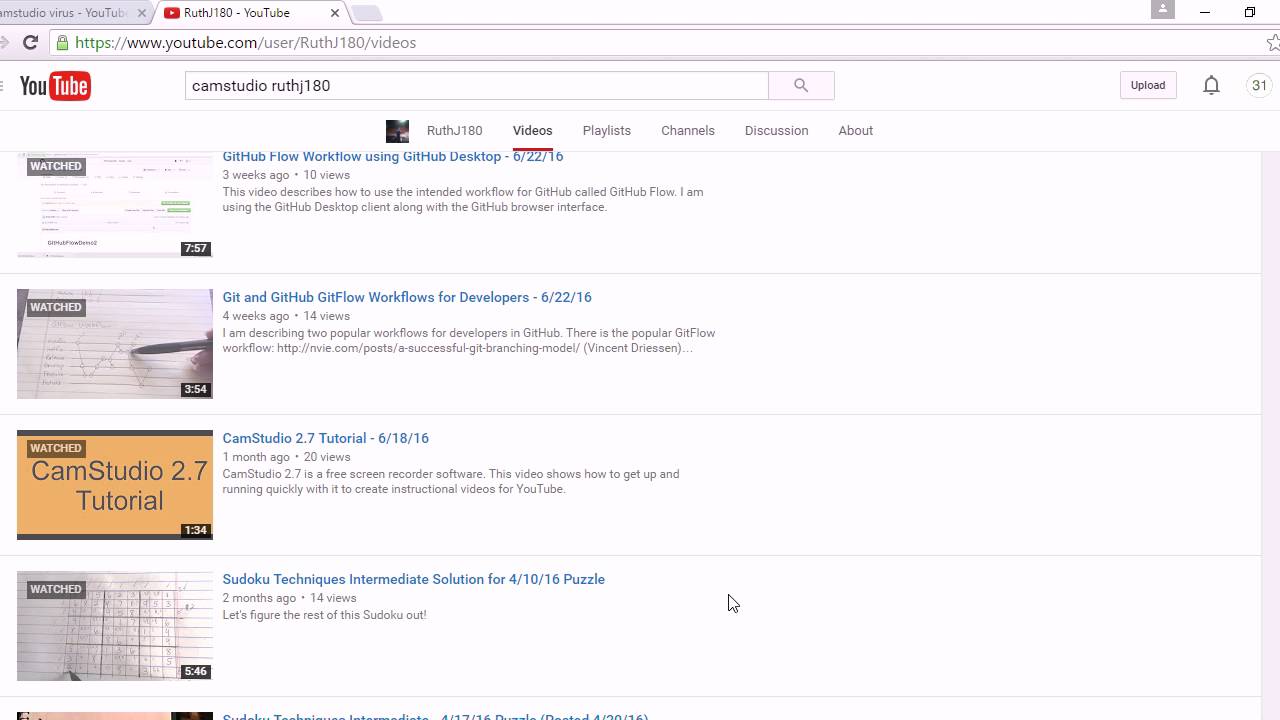Screen dimensions: 1280x720
Task: Click the GitFlow Workflows hand-drawn thumbnail
Action: coord(115,344)
